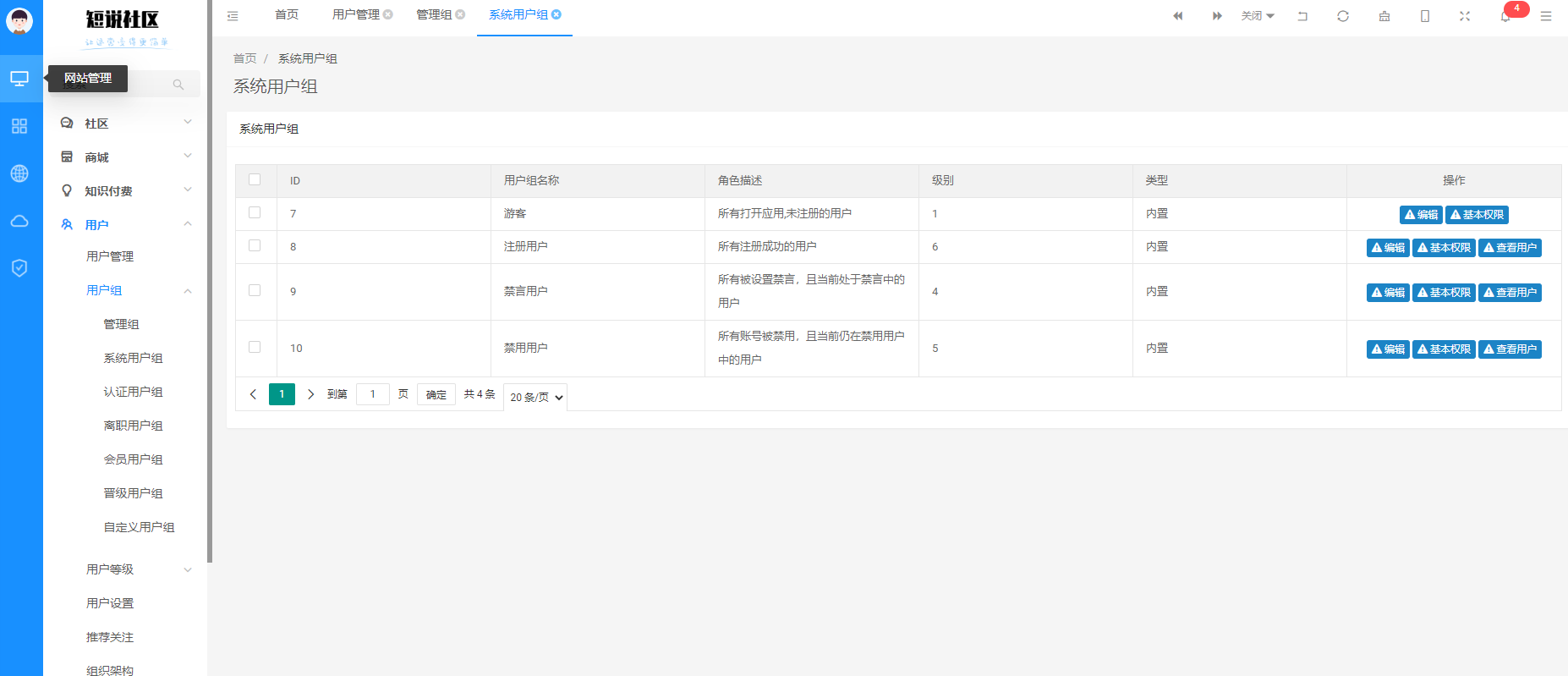Open the 20 条/页 page size dropdown
The image size is (1568, 676).
click(x=535, y=397)
